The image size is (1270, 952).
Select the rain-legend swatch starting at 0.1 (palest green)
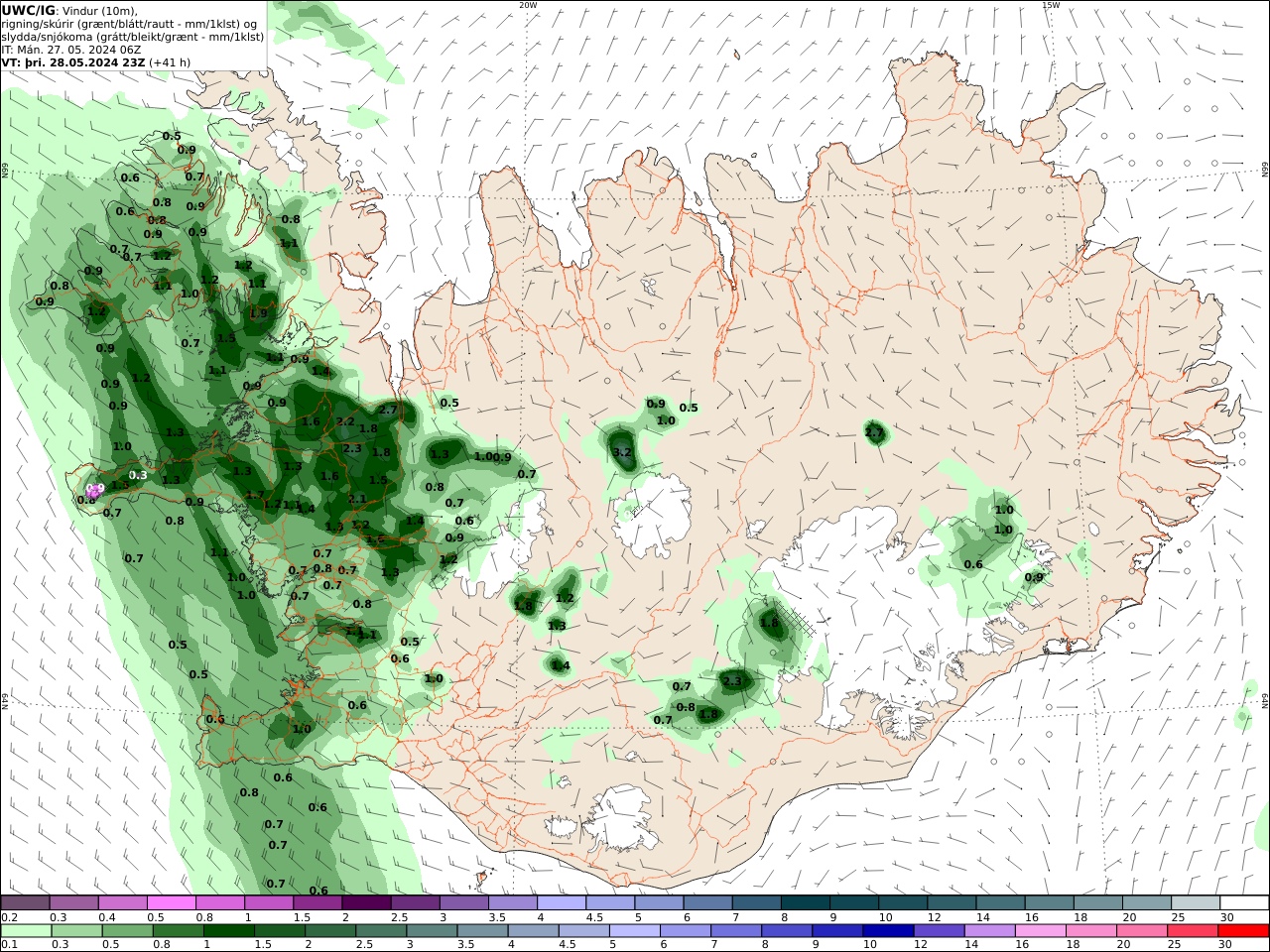coord(26,931)
